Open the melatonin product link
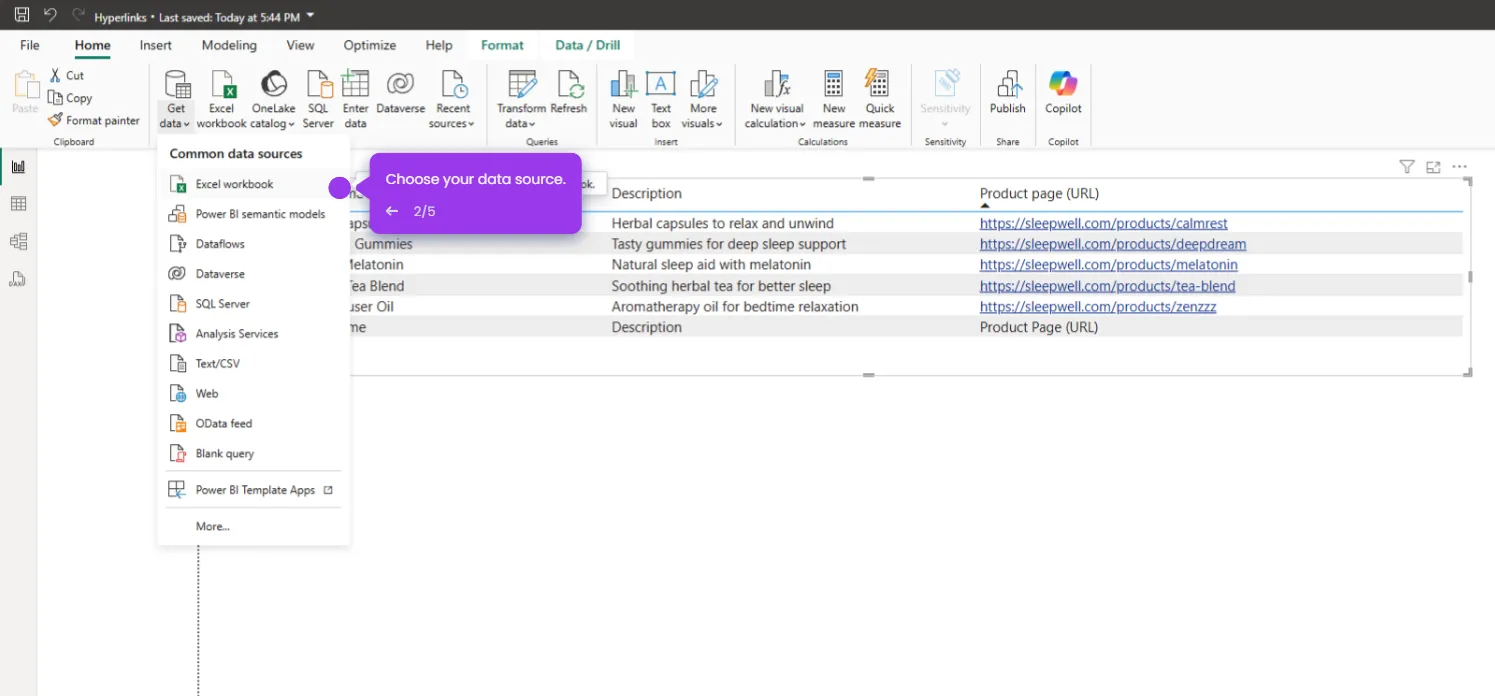The width and height of the screenshot is (1495, 696). (1109, 265)
